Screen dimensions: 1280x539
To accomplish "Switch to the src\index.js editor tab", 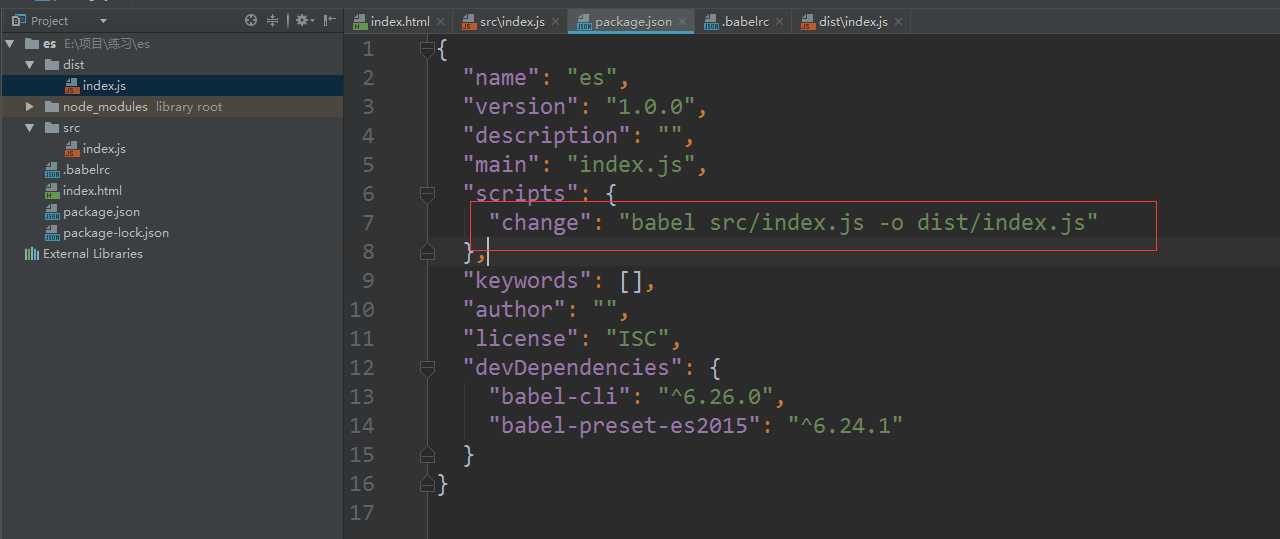I will tap(511, 21).
